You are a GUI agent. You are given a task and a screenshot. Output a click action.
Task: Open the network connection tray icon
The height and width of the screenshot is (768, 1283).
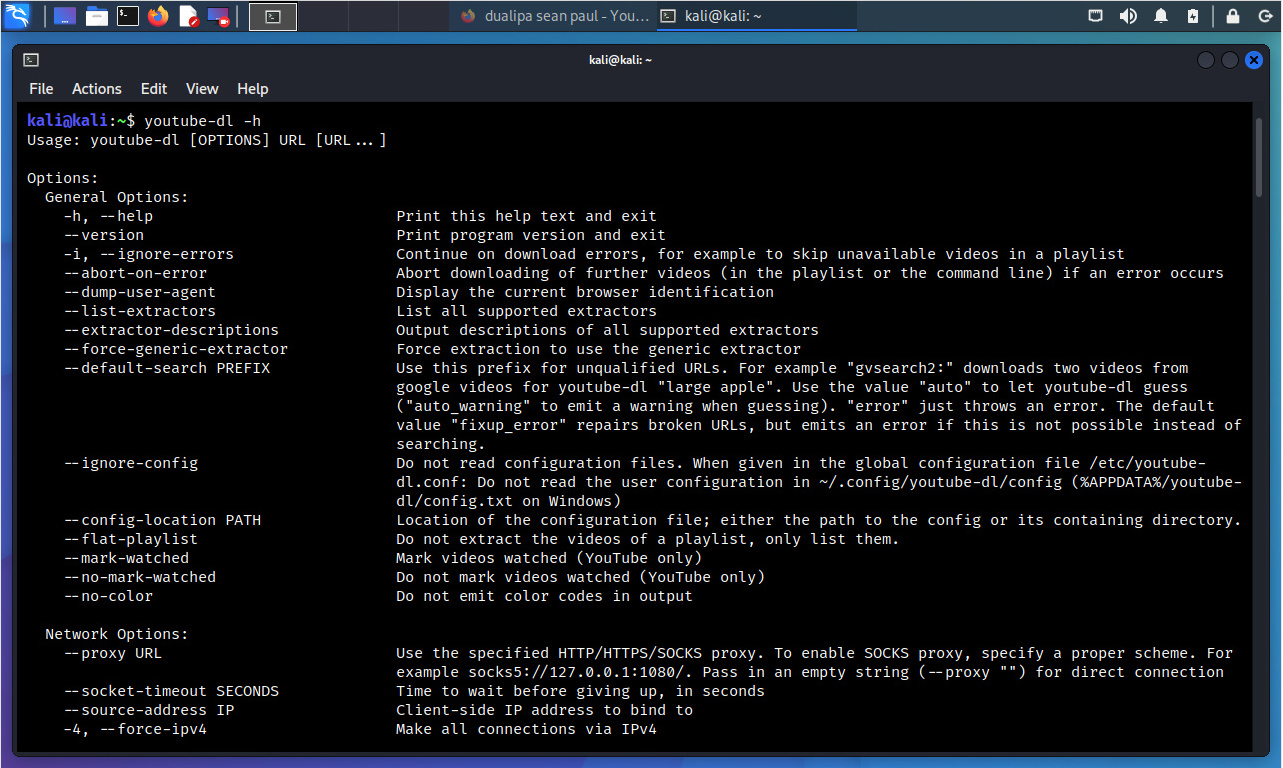click(1096, 16)
